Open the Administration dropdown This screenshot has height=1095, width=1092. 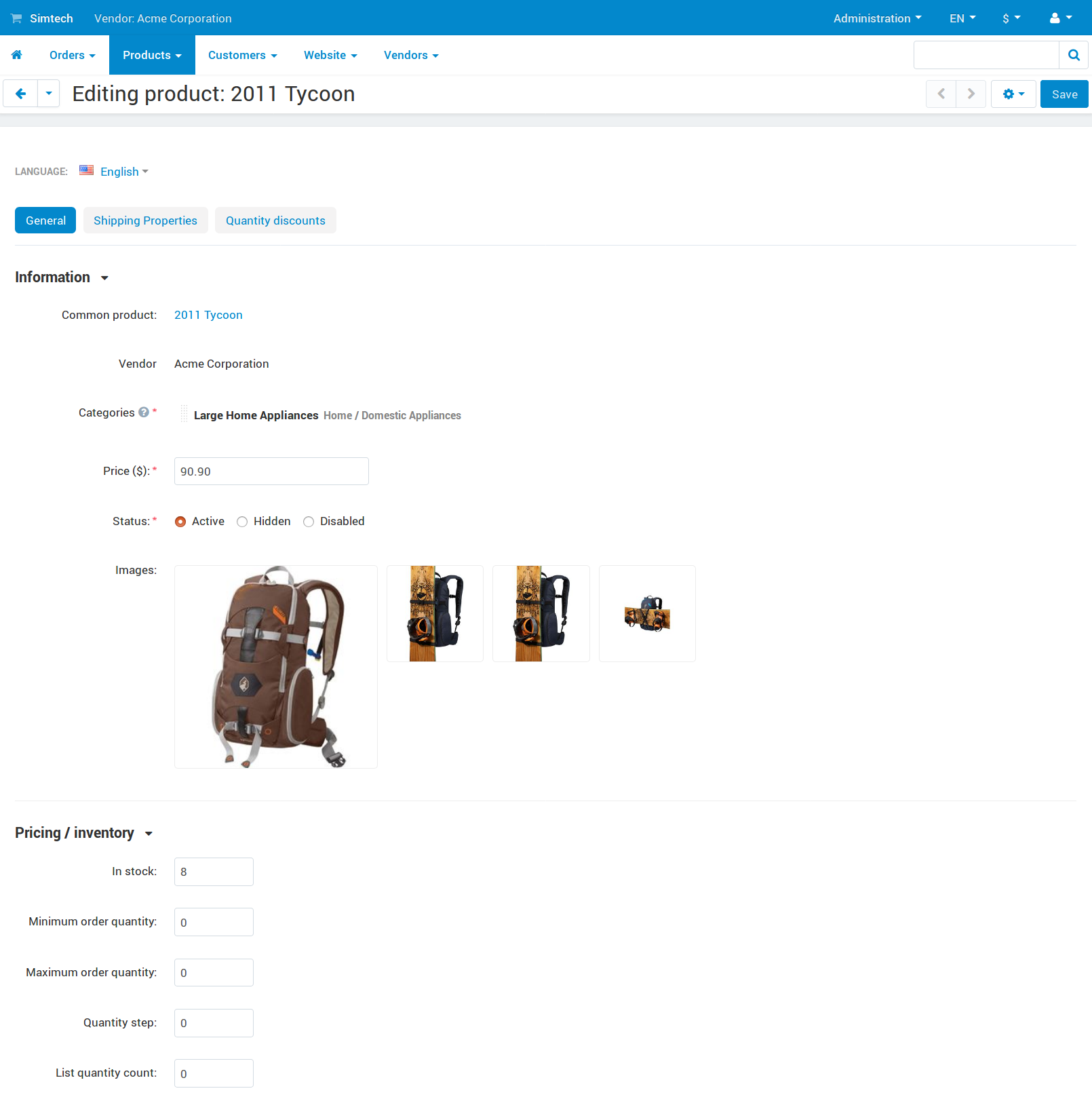[x=877, y=18]
